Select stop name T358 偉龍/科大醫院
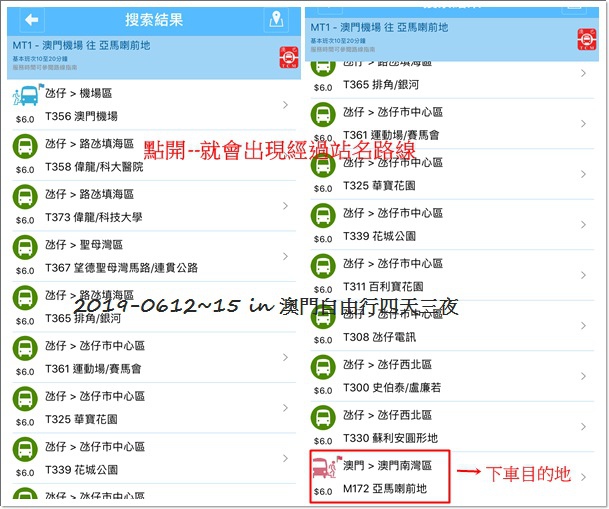The width and height of the screenshot is (609, 509). (x=94, y=167)
